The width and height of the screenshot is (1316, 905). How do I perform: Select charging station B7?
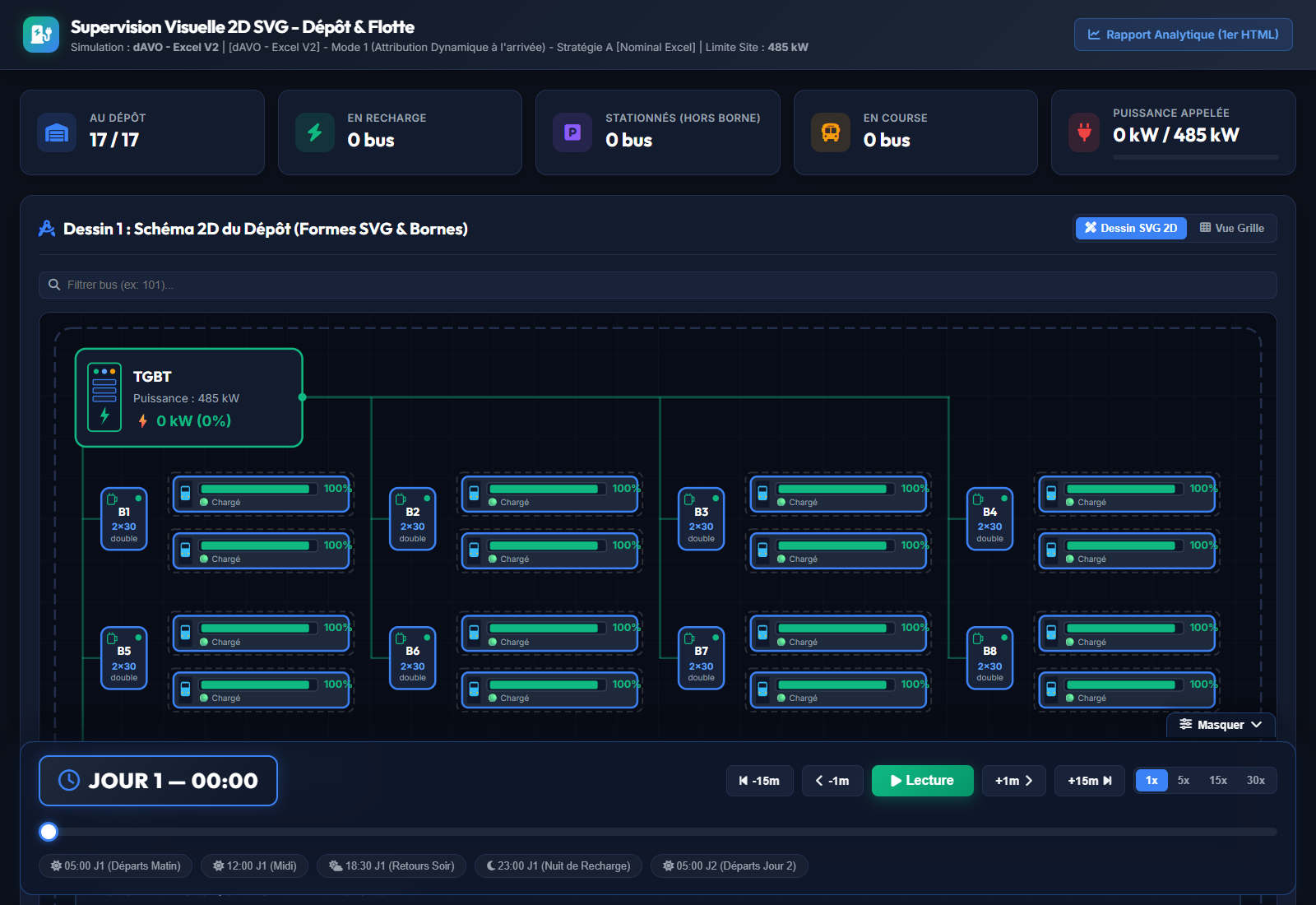point(702,658)
